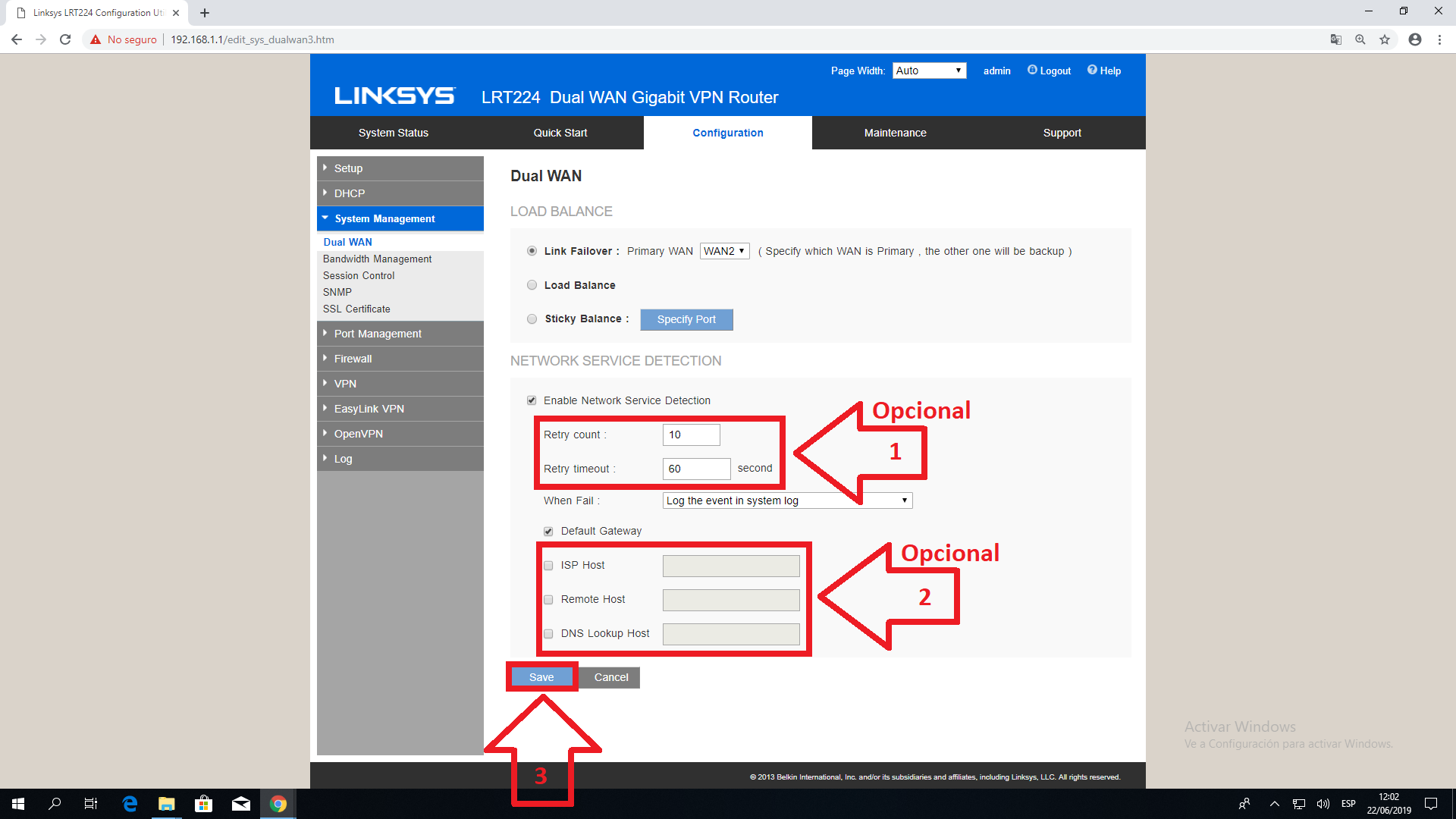Click the Specify Port button

686,319
